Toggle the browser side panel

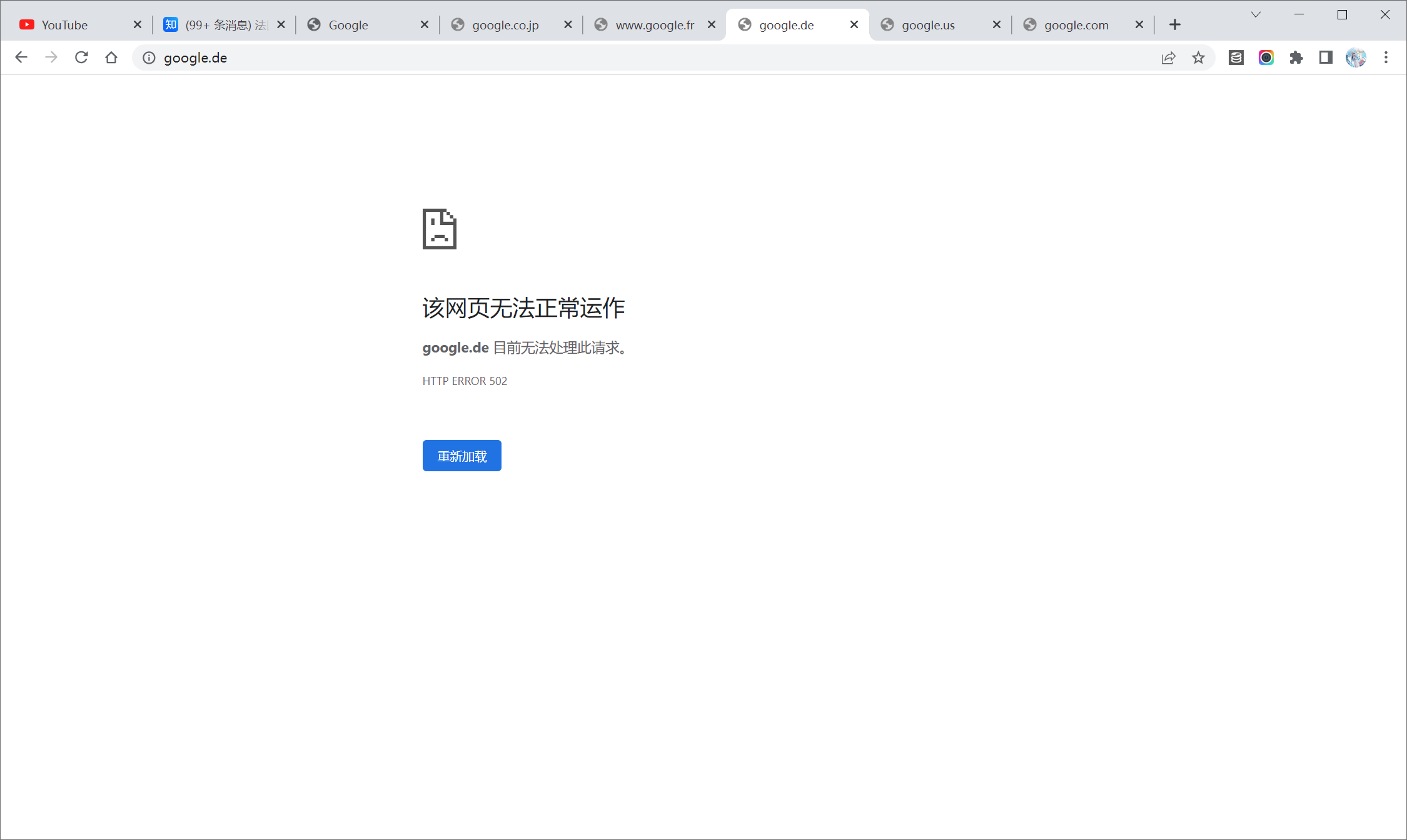pyautogui.click(x=1326, y=57)
